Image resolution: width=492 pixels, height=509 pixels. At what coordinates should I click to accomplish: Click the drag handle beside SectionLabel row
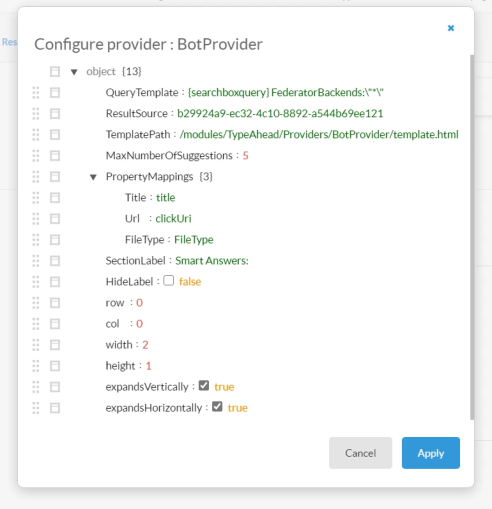[36, 261]
